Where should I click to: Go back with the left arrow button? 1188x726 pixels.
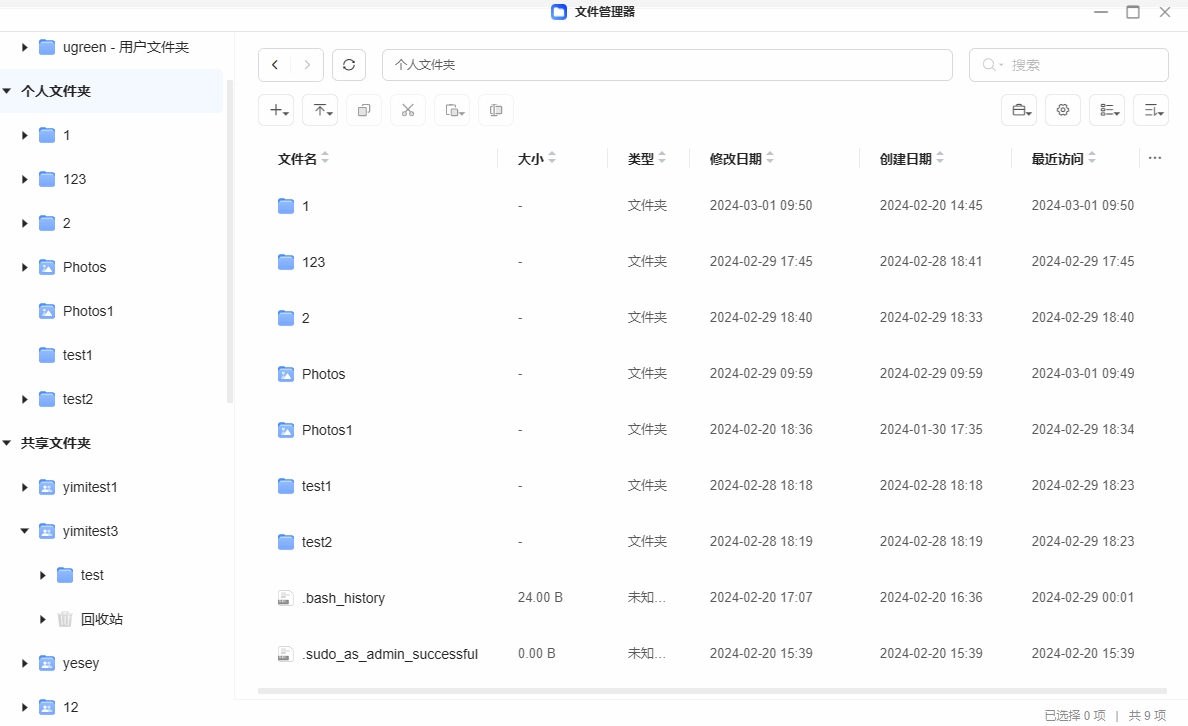pyautogui.click(x=275, y=65)
